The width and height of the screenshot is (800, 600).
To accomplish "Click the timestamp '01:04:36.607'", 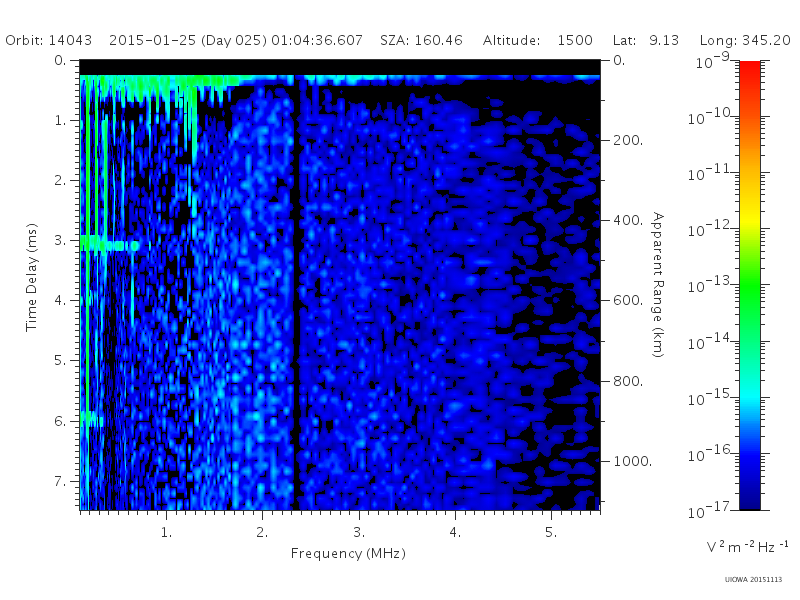I will (317, 40).
